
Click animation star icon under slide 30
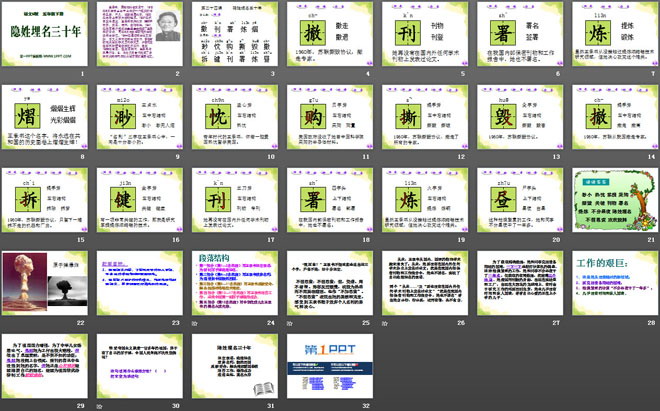pos(99,406)
